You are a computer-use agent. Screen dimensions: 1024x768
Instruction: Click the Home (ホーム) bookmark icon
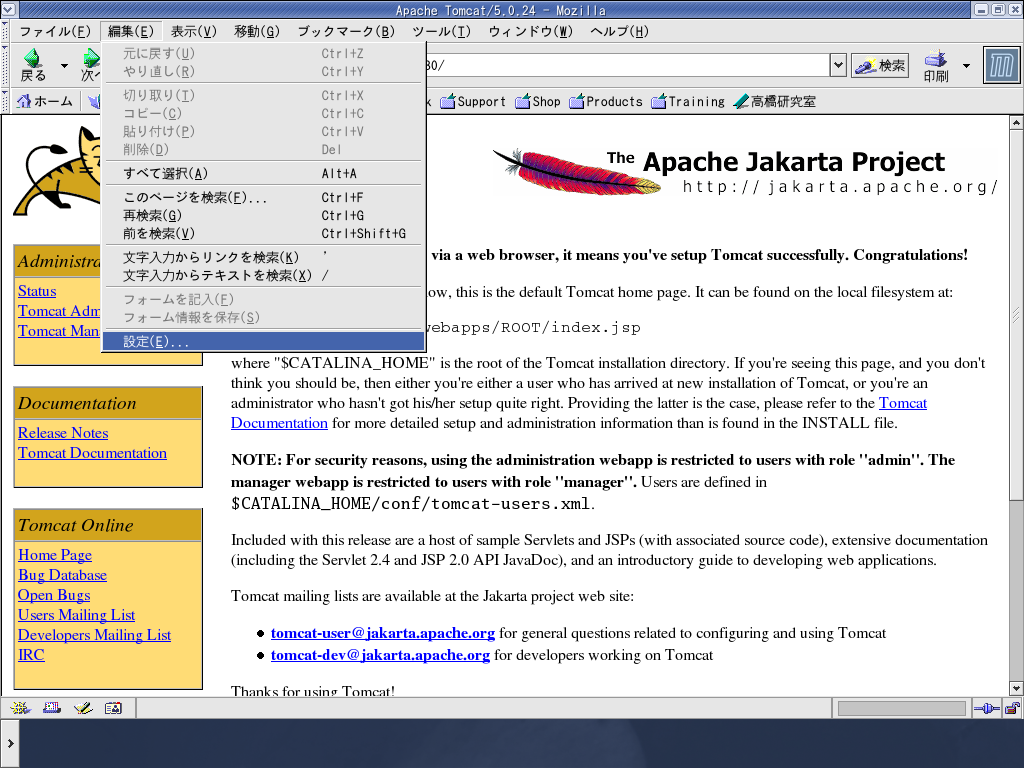pyautogui.click(x=44, y=101)
